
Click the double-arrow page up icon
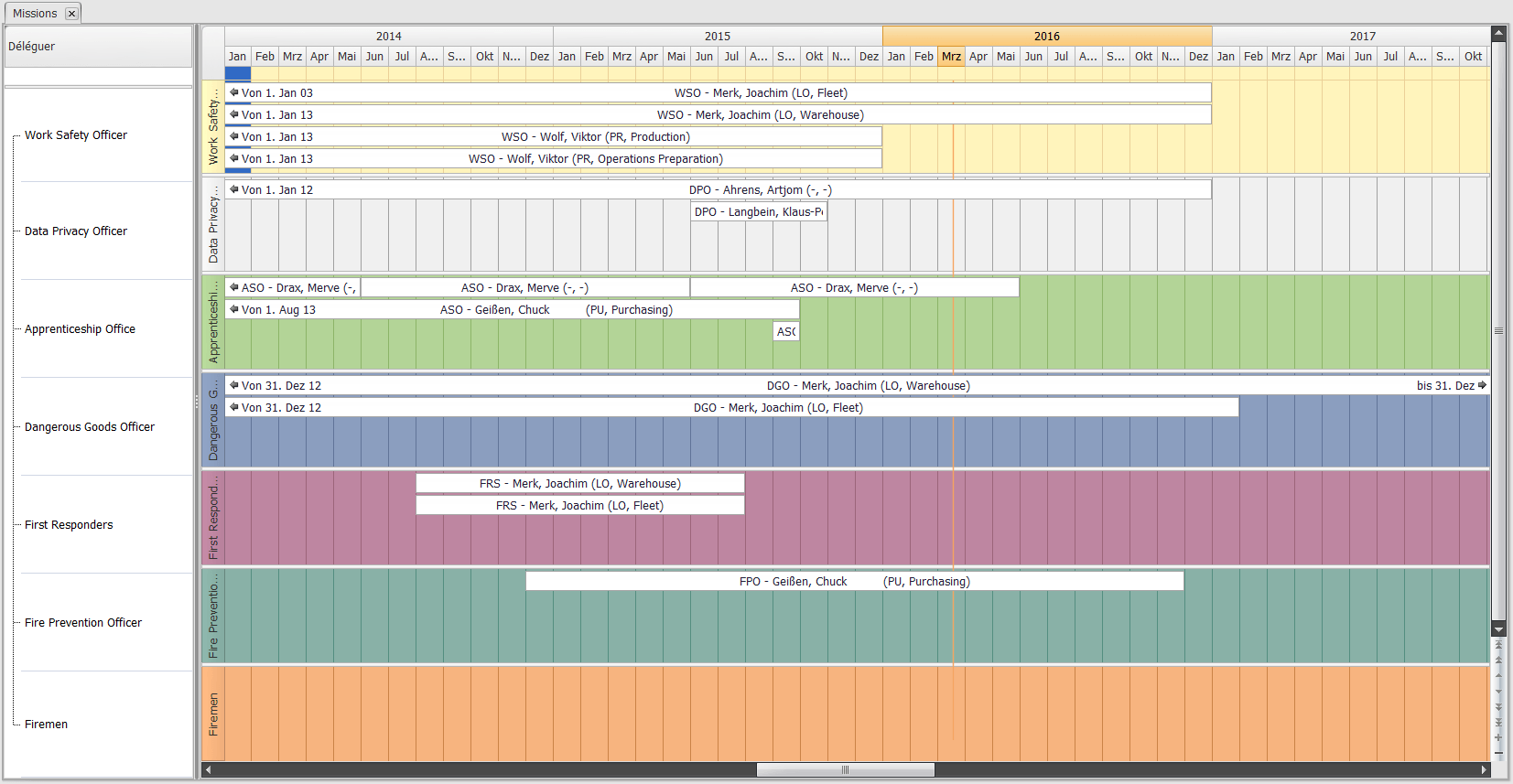[x=1498, y=660]
